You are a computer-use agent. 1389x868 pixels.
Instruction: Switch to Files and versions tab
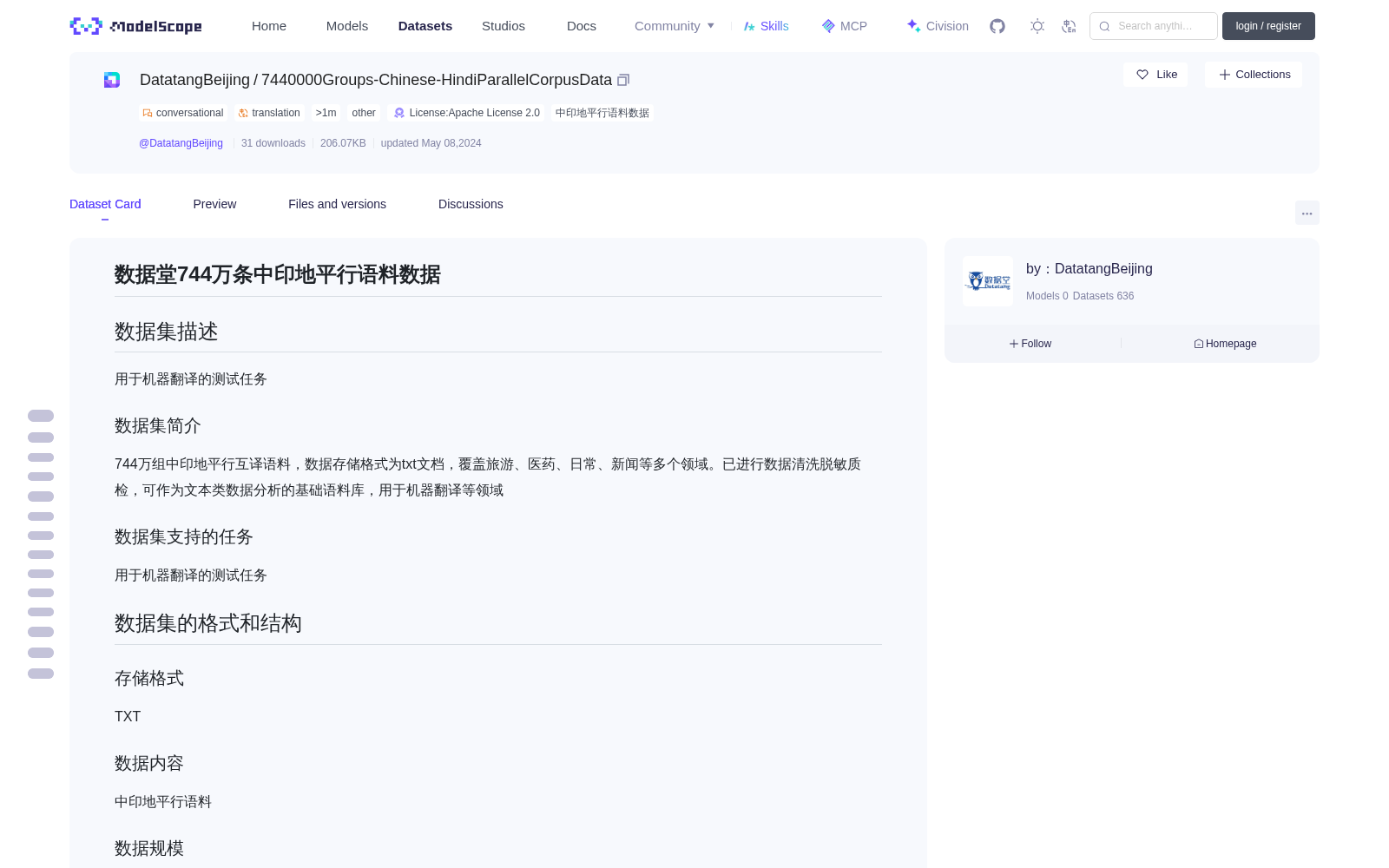click(x=337, y=204)
